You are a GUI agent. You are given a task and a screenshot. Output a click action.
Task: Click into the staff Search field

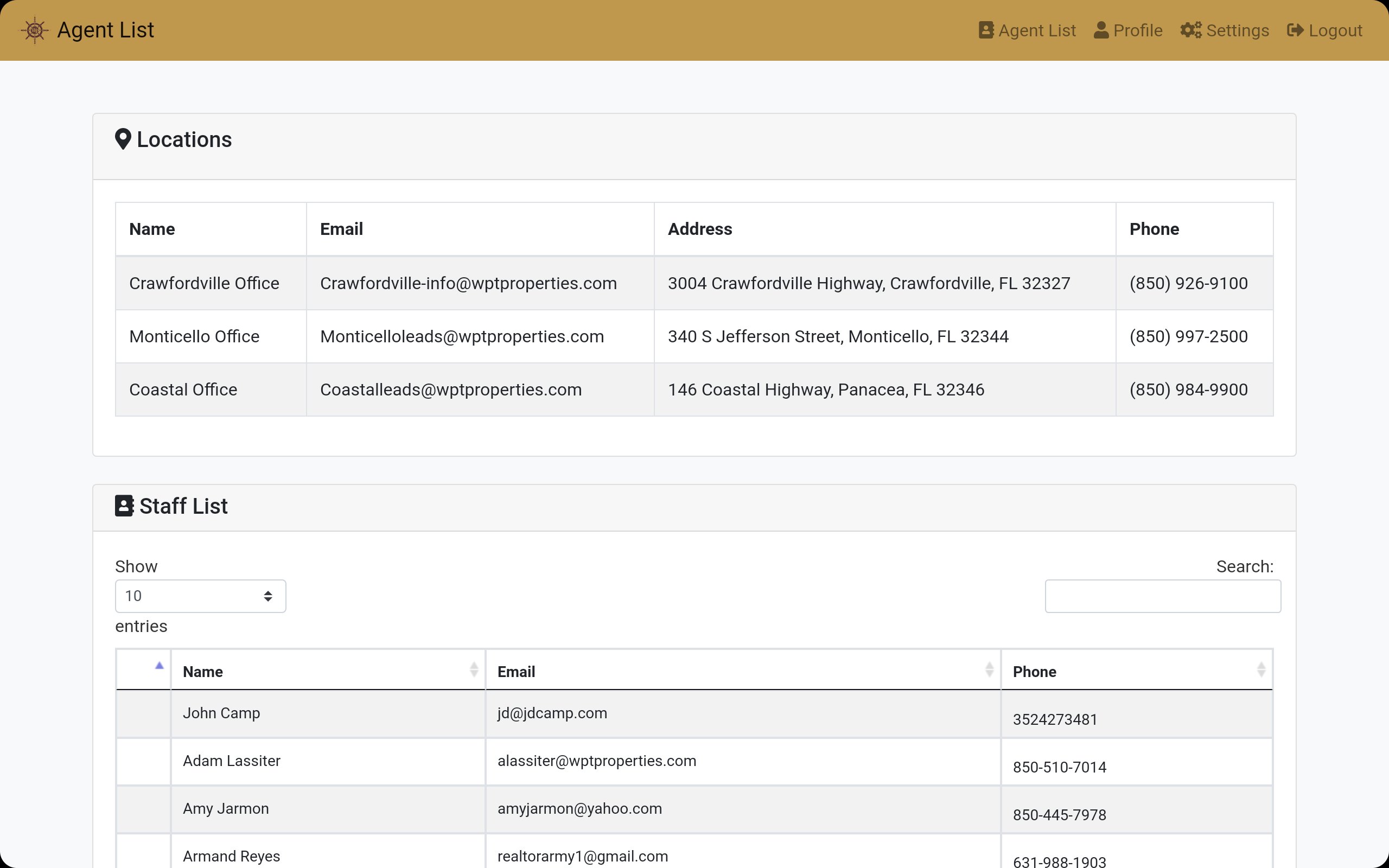point(1162,596)
